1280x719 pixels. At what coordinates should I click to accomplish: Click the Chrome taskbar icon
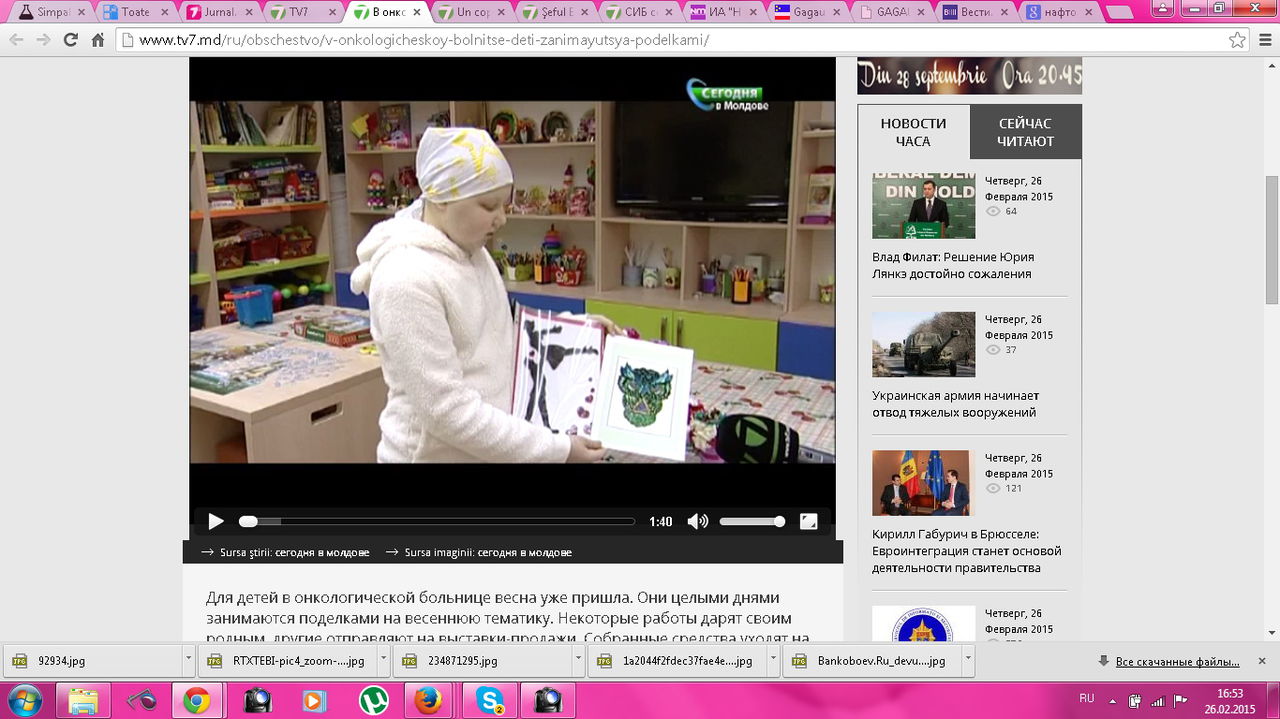coord(198,700)
